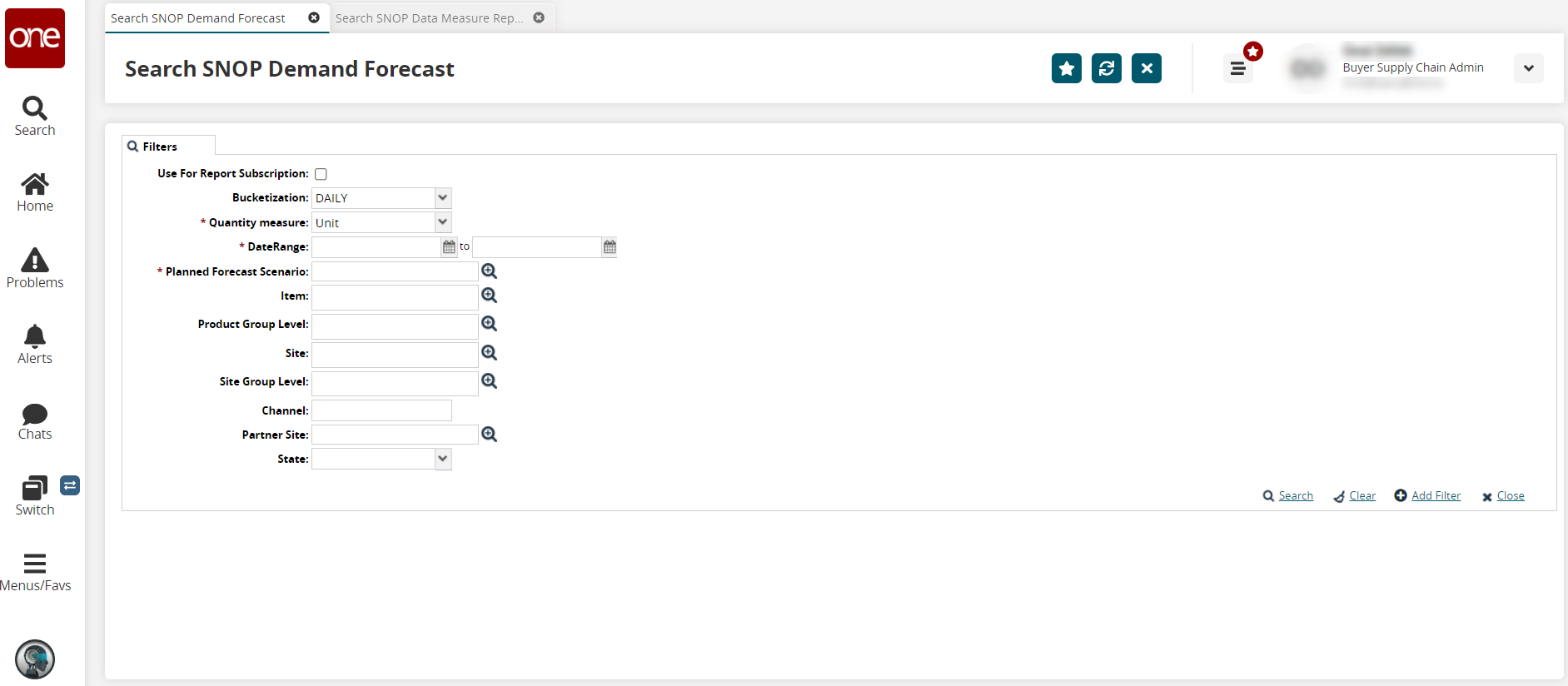Open the Chats panel in sidebar
The height and width of the screenshot is (686, 1568).
pos(35,420)
